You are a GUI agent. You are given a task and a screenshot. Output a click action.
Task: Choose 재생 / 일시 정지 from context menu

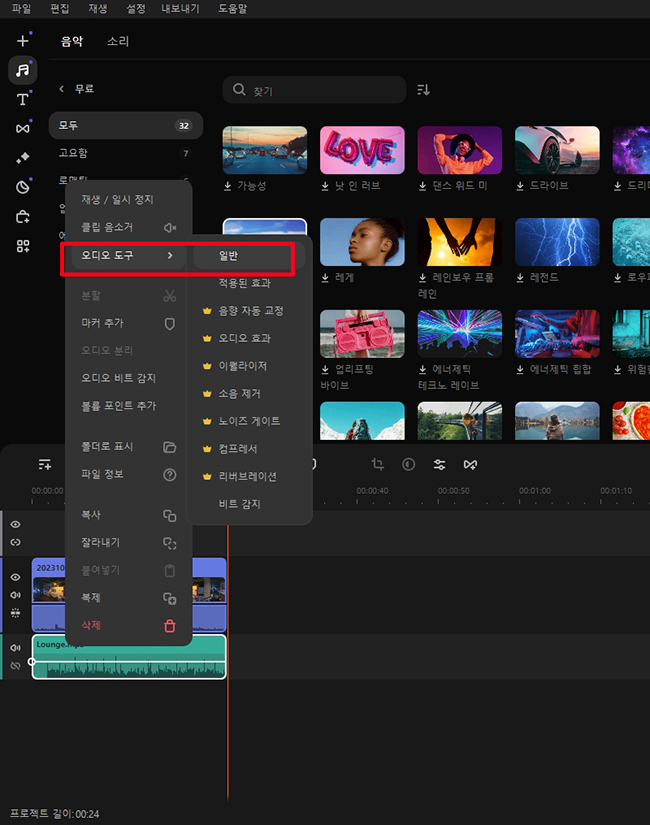pos(128,199)
